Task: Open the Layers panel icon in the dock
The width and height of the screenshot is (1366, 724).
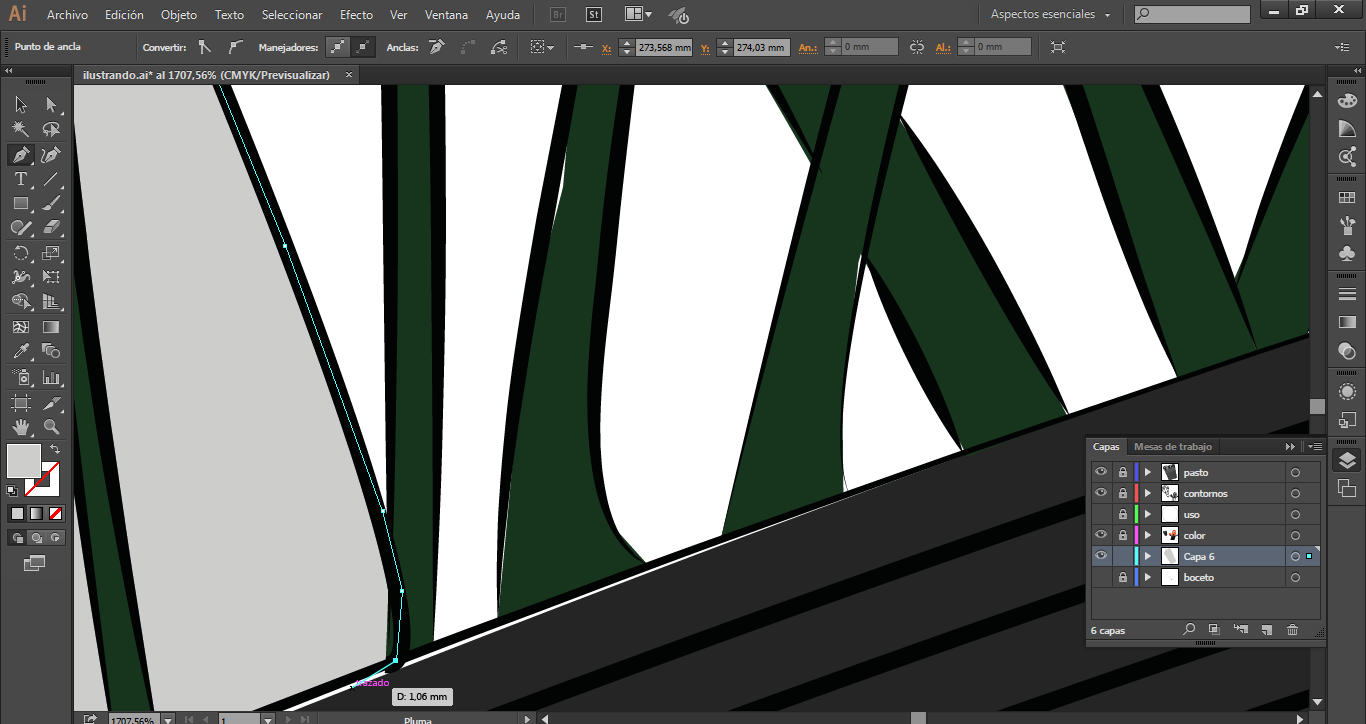Action: click(x=1347, y=460)
